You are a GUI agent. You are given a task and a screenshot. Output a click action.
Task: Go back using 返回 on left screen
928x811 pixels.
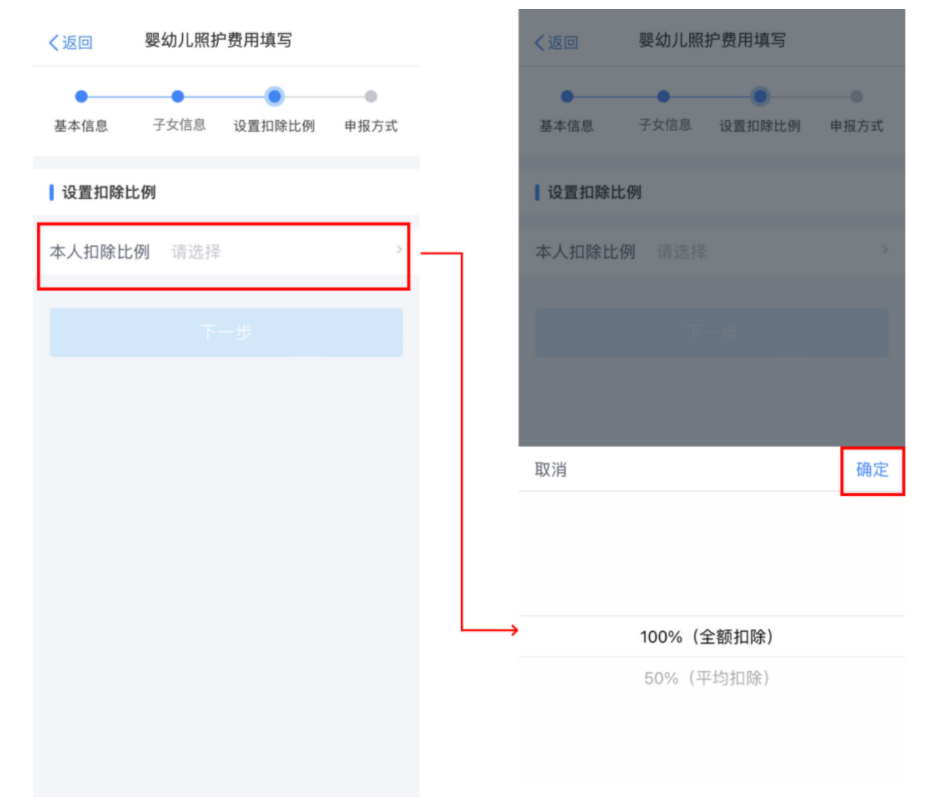point(70,43)
